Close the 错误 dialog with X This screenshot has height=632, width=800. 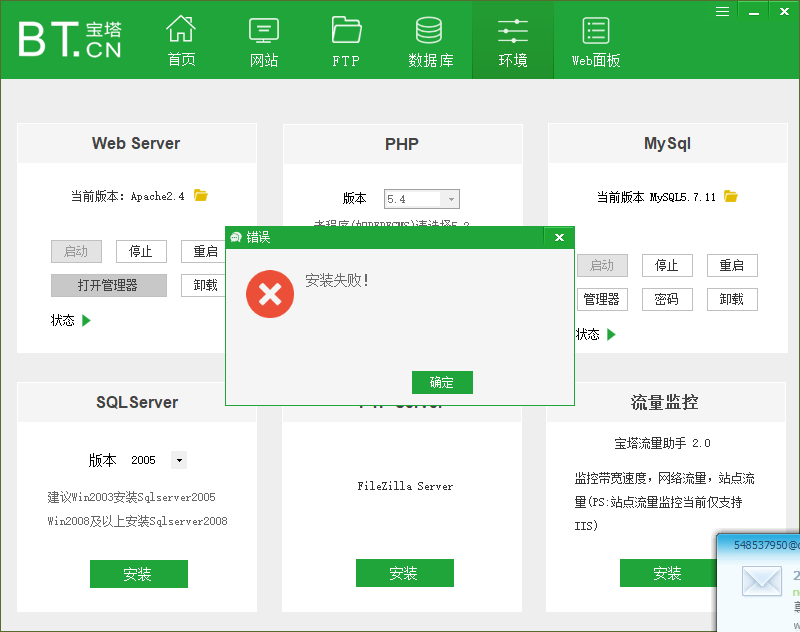pyautogui.click(x=559, y=237)
